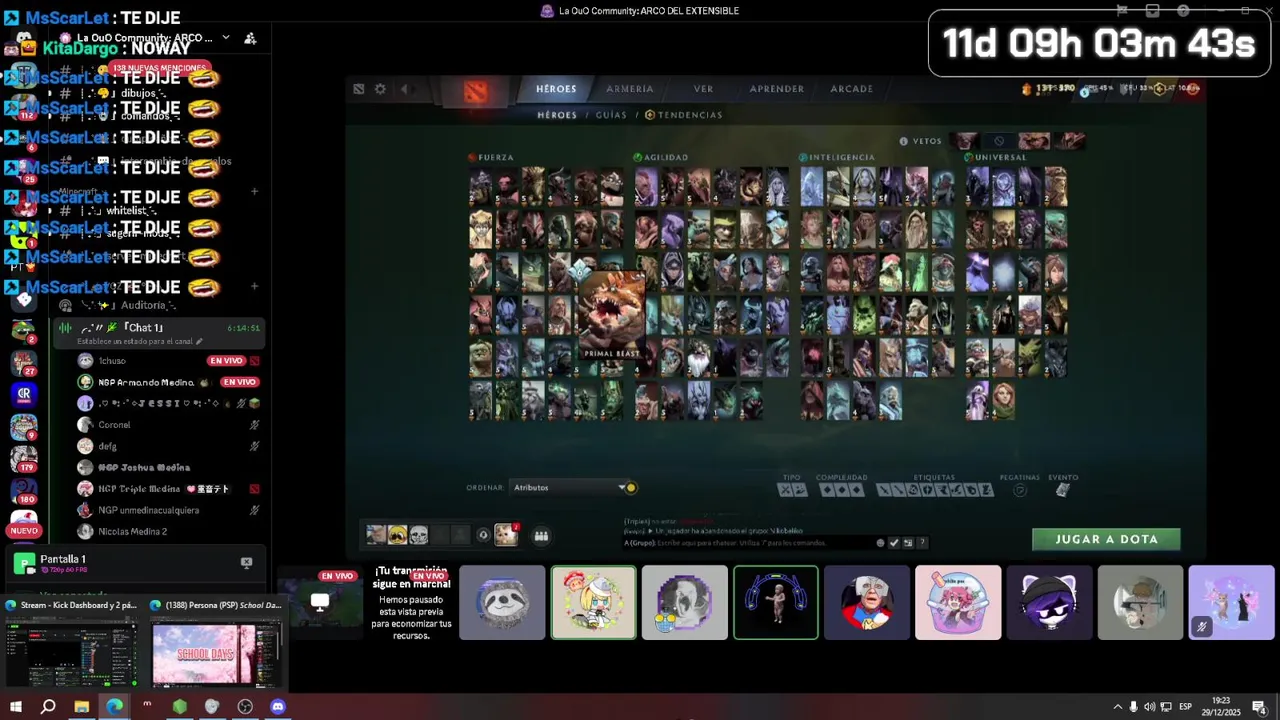Open the VER tab
1280x720 pixels.
pyautogui.click(x=704, y=89)
